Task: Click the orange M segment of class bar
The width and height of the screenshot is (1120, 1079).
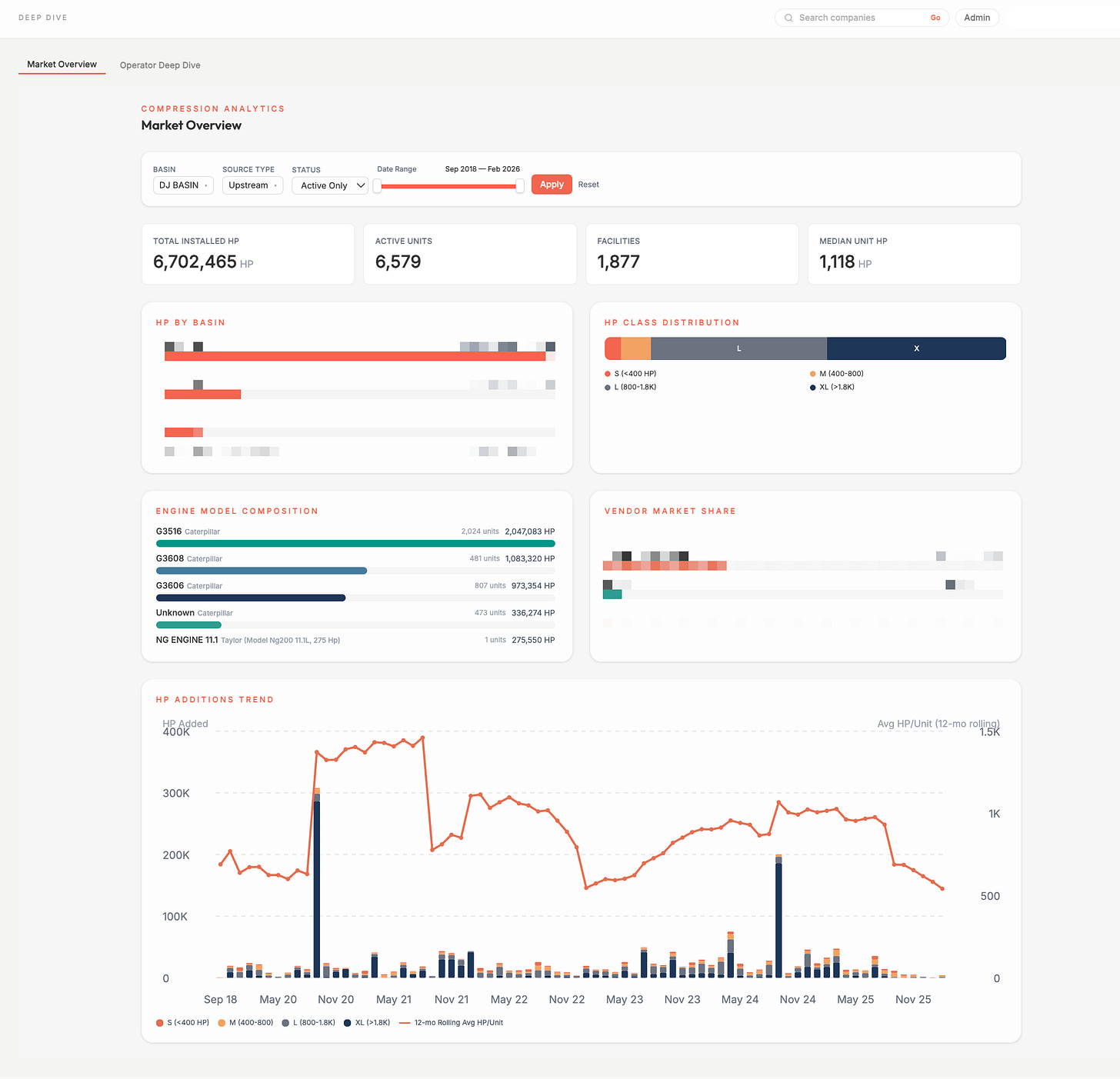Action: 636,348
